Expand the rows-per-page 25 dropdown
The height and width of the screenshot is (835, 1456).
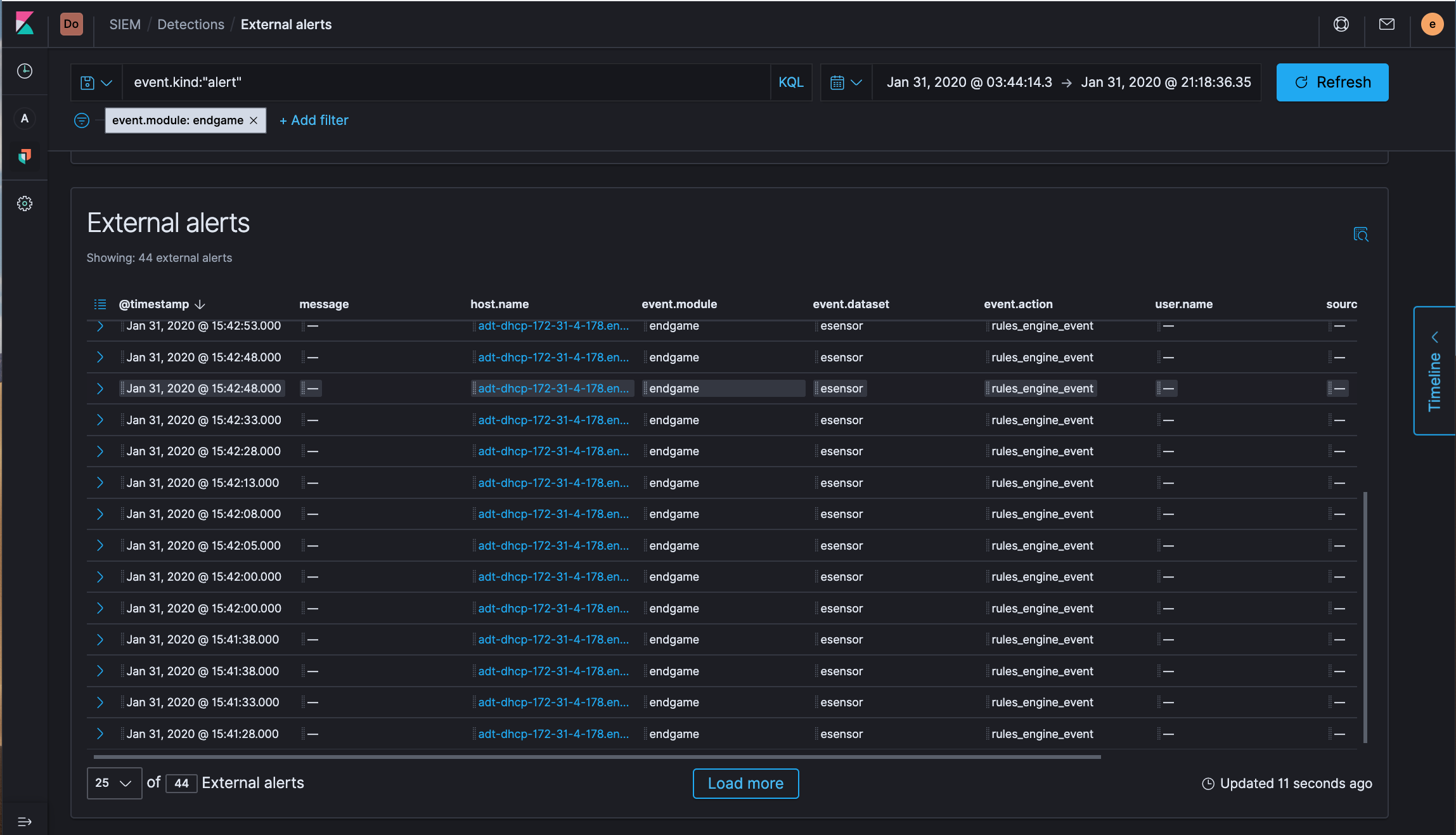point(114,783)
